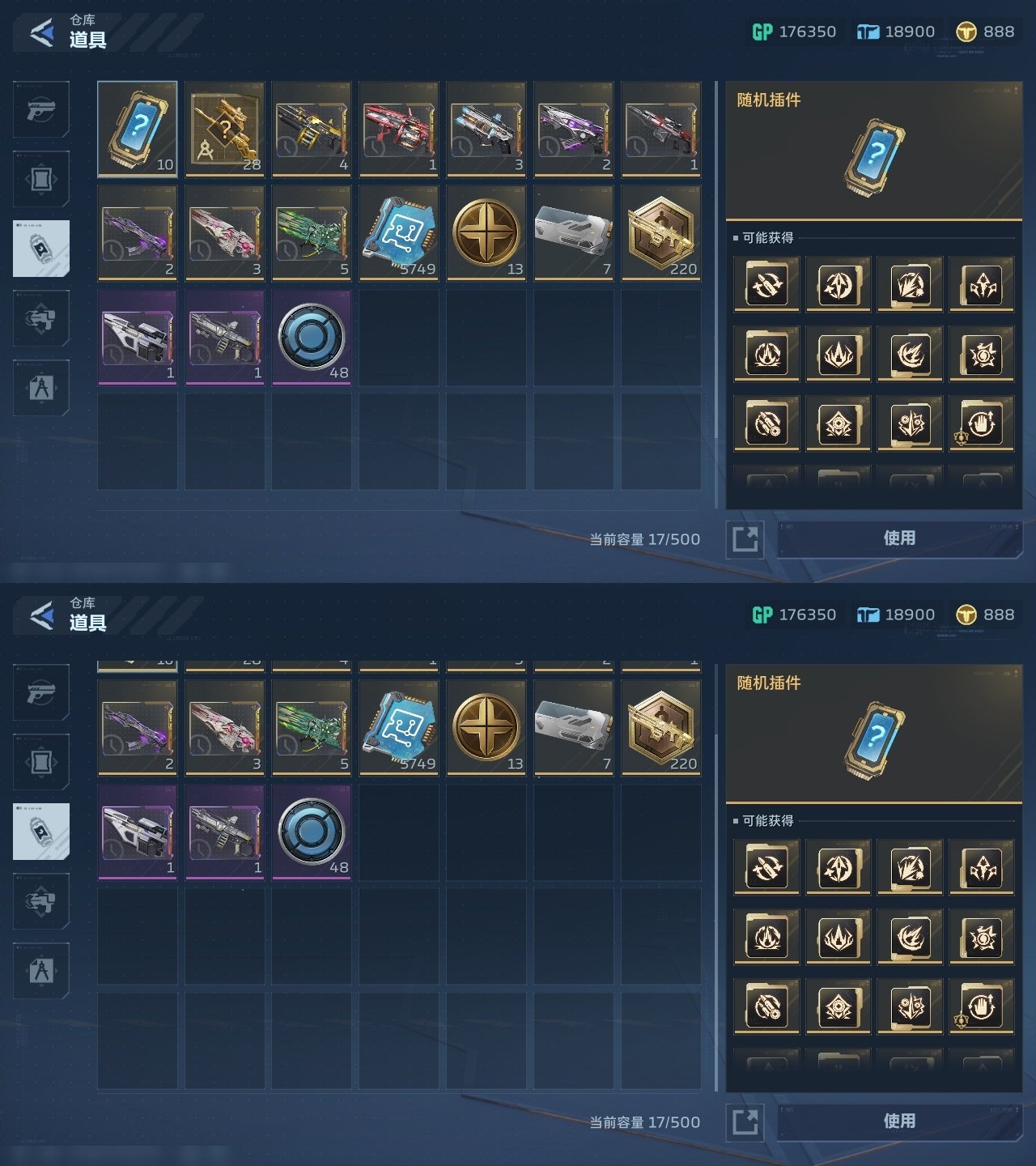Click the GP 176350 currency in upper header
Screen dimensions: 1036x1166
tap(794, 32)
